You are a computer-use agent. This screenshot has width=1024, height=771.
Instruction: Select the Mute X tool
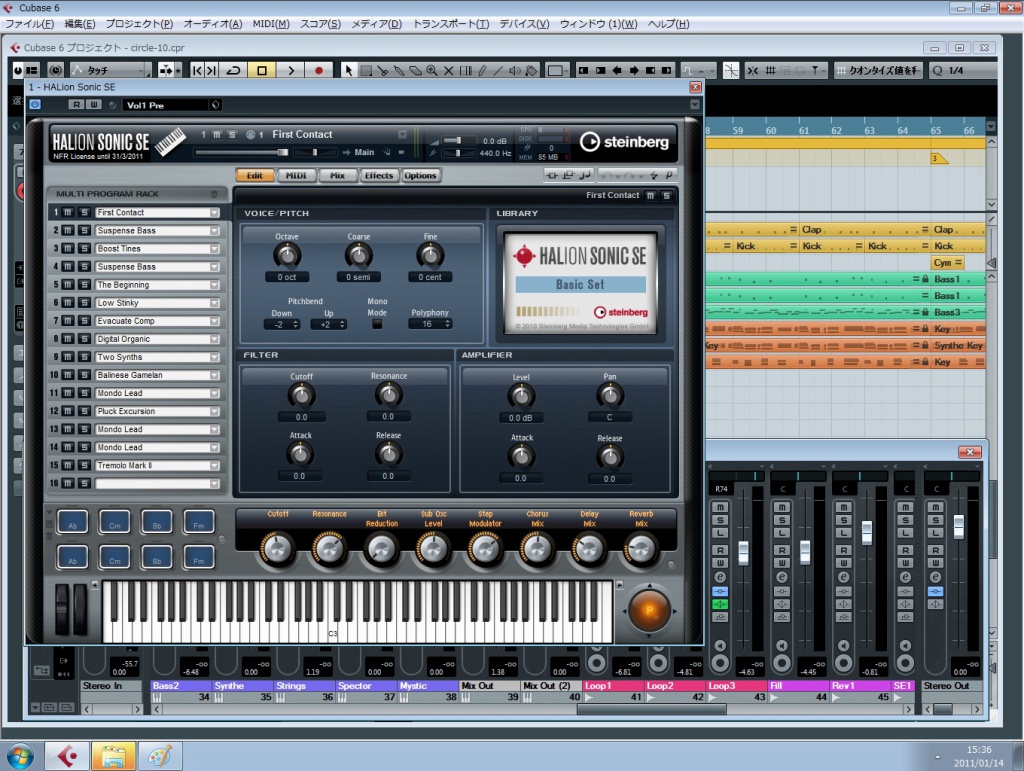coord(449,71)
